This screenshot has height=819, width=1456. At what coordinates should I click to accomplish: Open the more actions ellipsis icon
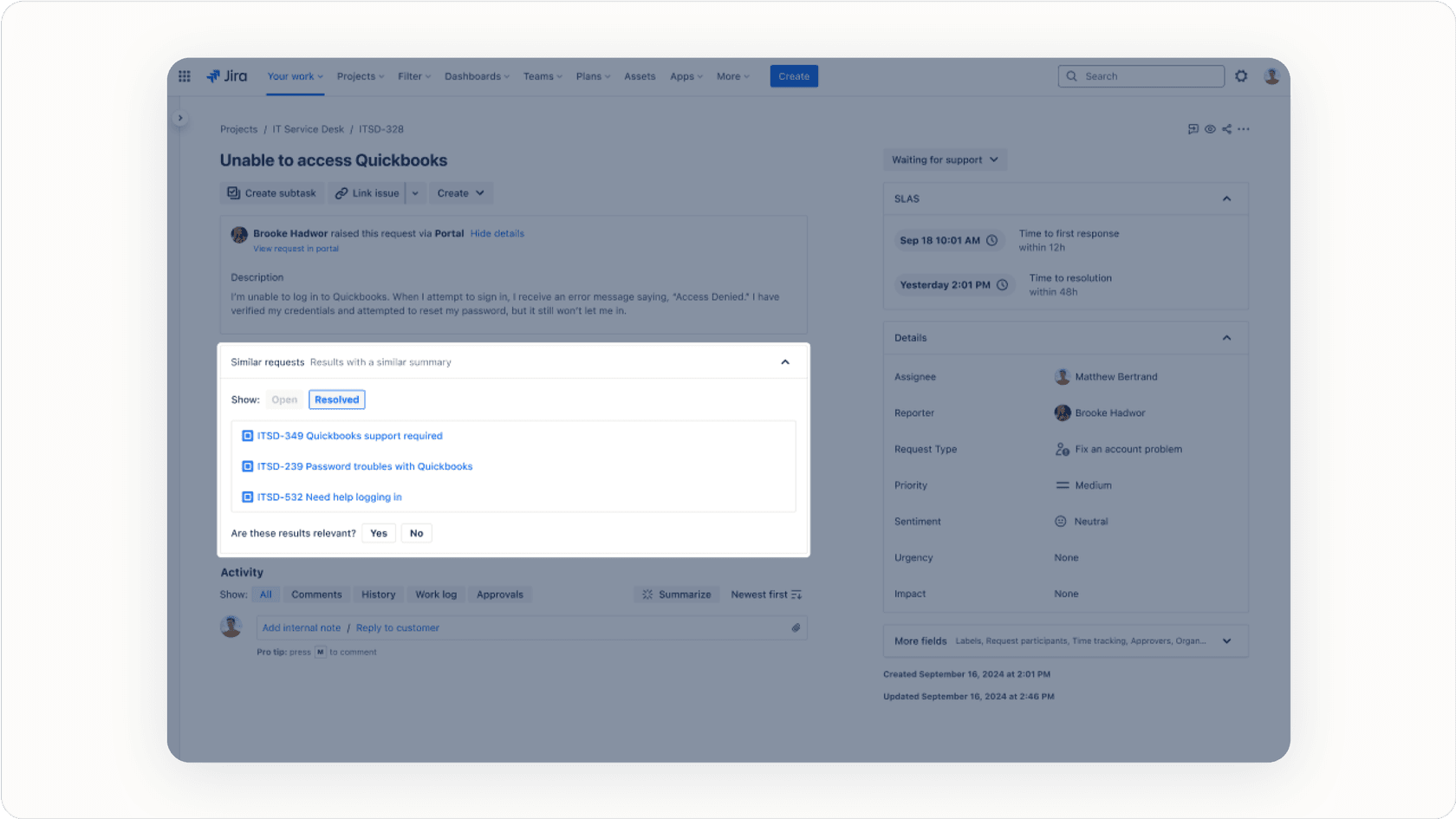pyautogui.click(x=1245, y=128)
